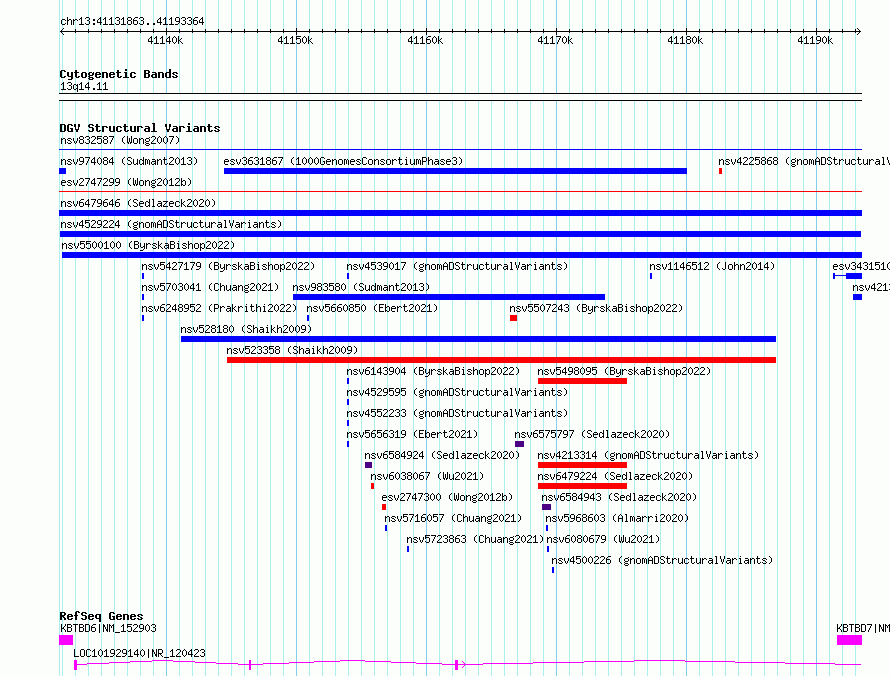Click nsv4529224 (gnomADStructuralVariants) label
This screenshot has width=890, height=676.
tap(171, 224)
